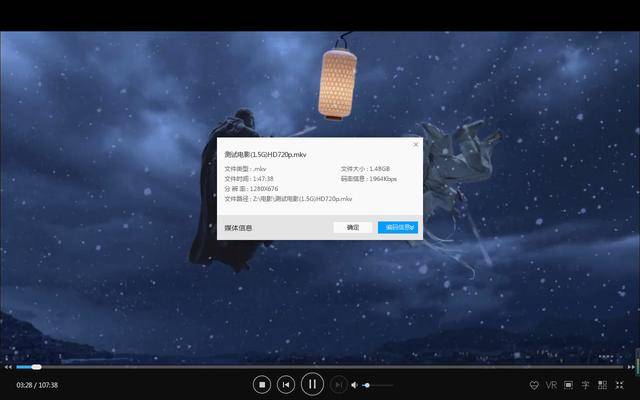Adjust the volume slider knob
Screen dimensions: 640x400
(367, 385)
